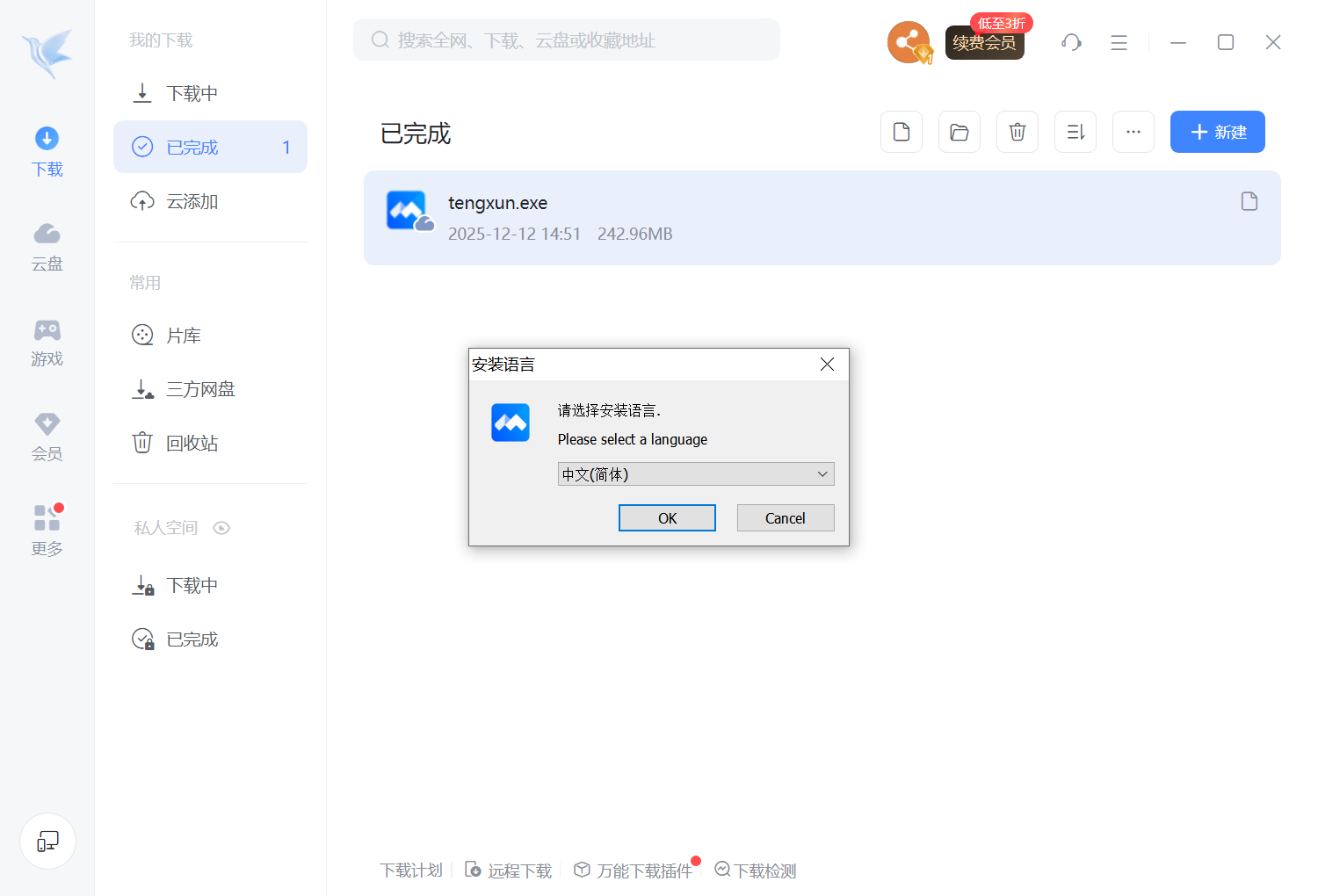This screenshot has width=1318, height=896.
Task: Open the hamburger main menu
Action: (1119, 42)
